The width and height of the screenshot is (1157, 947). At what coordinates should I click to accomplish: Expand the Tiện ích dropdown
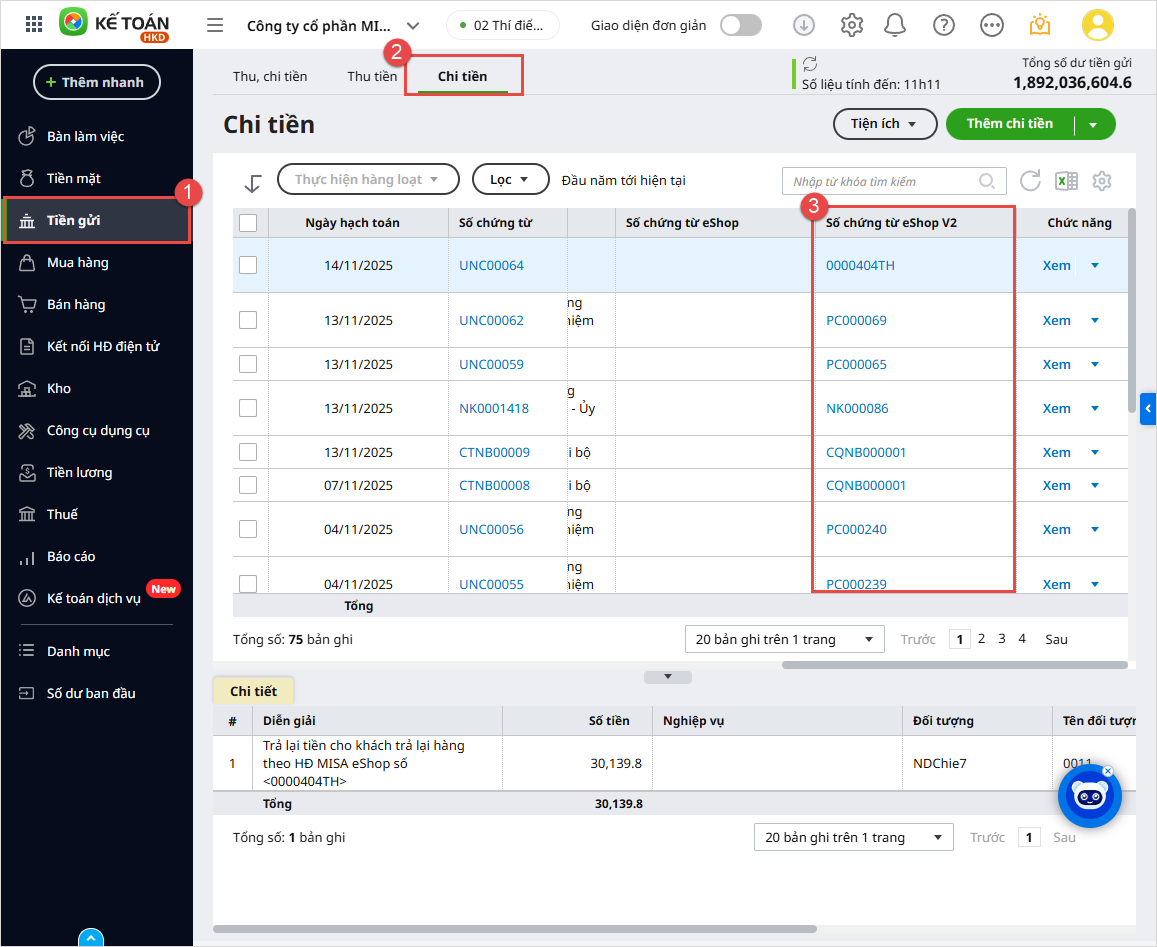pyautogui.click(x=884, y=124)
